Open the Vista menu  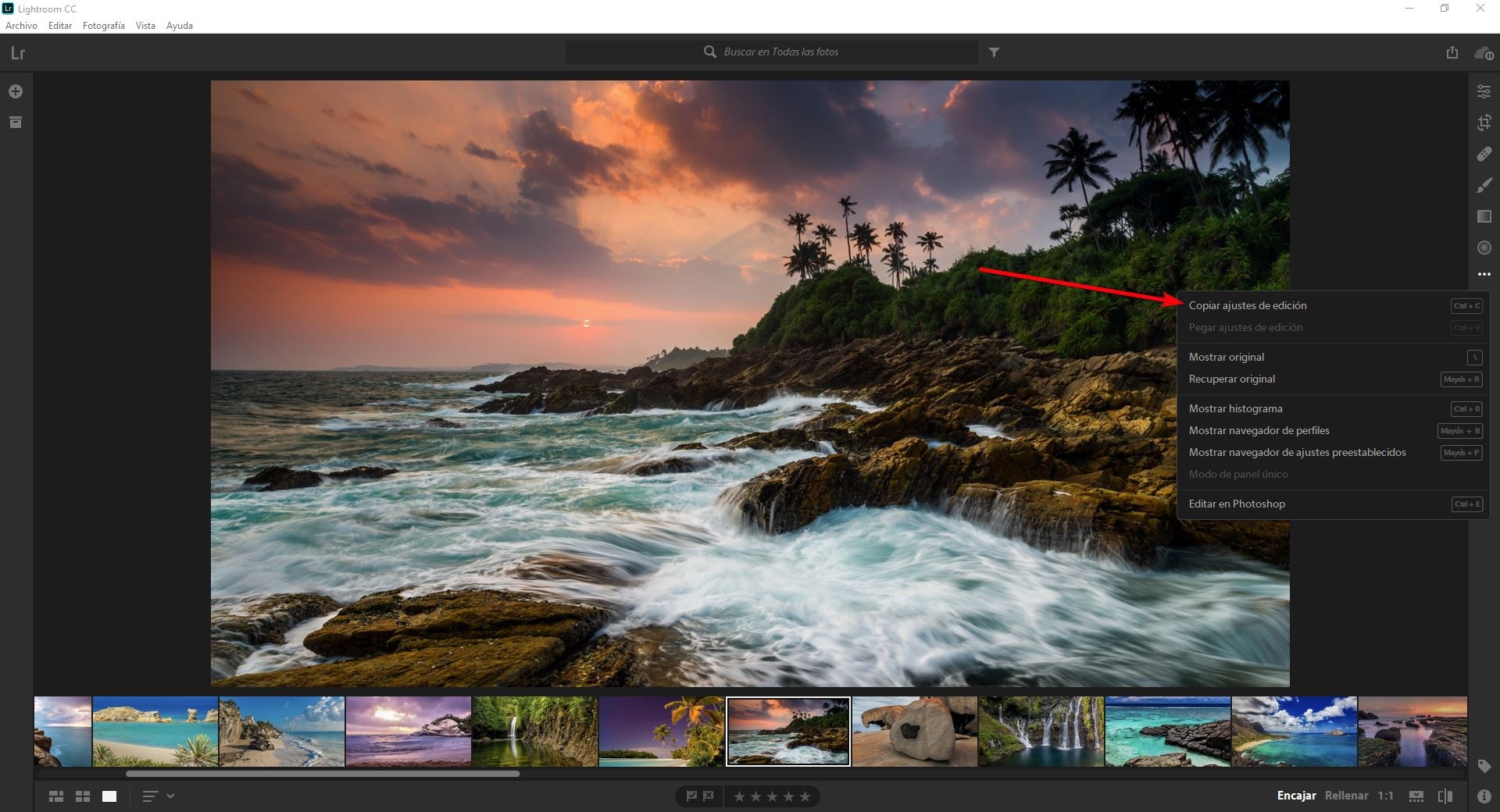tap(145, 26)
